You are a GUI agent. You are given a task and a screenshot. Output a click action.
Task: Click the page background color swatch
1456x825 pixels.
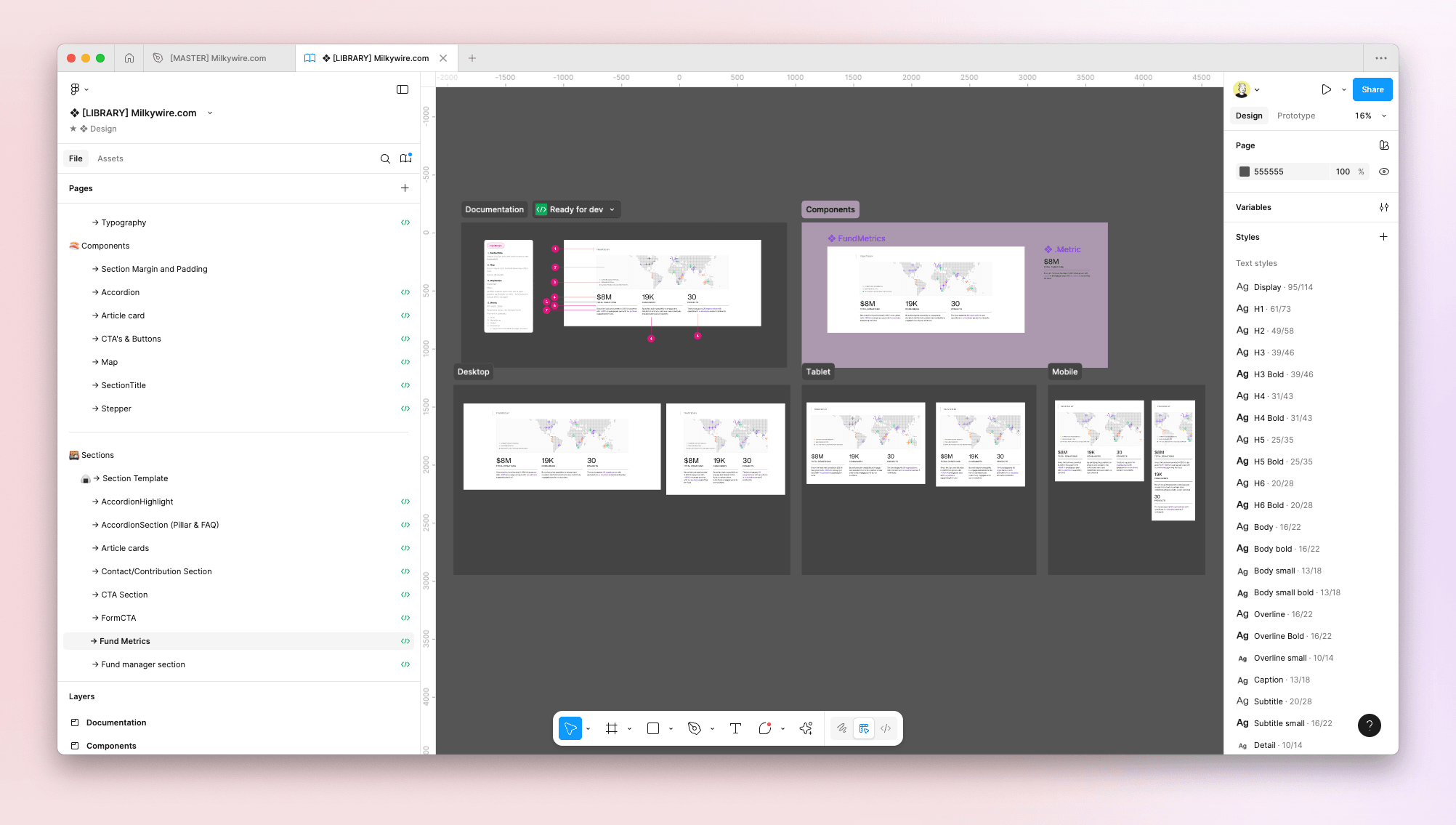coord(1245,172)
